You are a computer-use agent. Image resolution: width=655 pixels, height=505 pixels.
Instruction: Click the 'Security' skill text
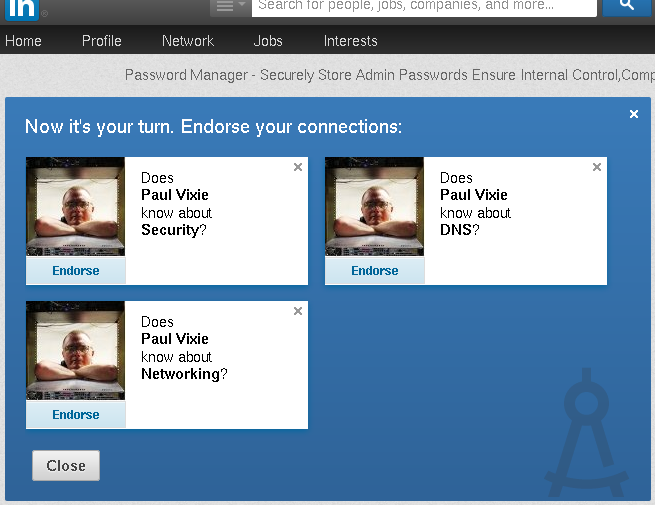pyautogui.click(x=170, y=230)
